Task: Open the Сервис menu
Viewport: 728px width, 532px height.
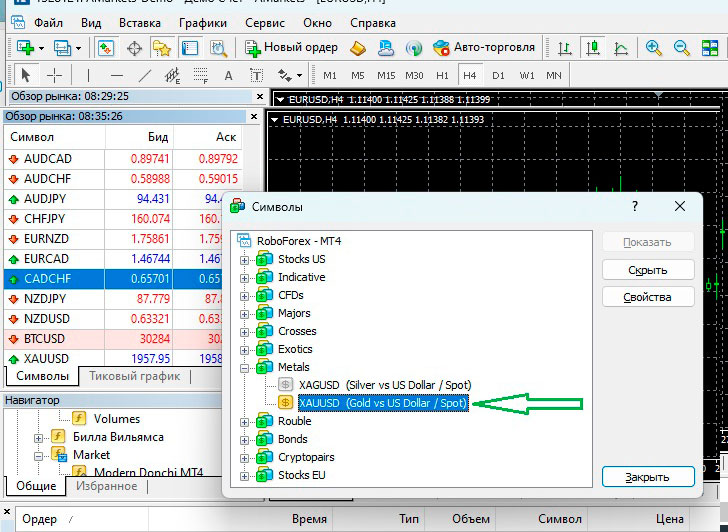Action: [x=264, y=22]
